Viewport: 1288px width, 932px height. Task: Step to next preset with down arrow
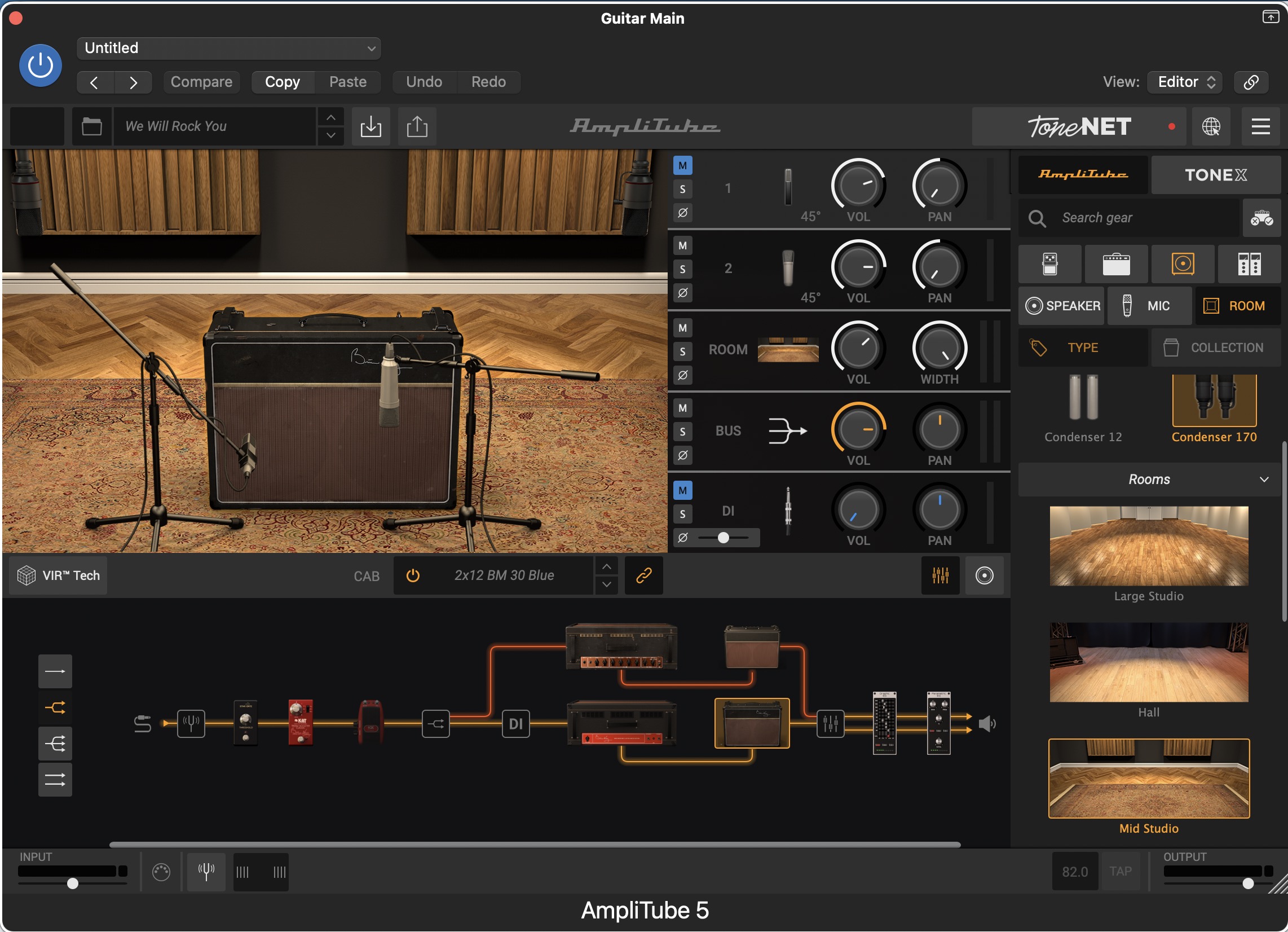(330, 136)
